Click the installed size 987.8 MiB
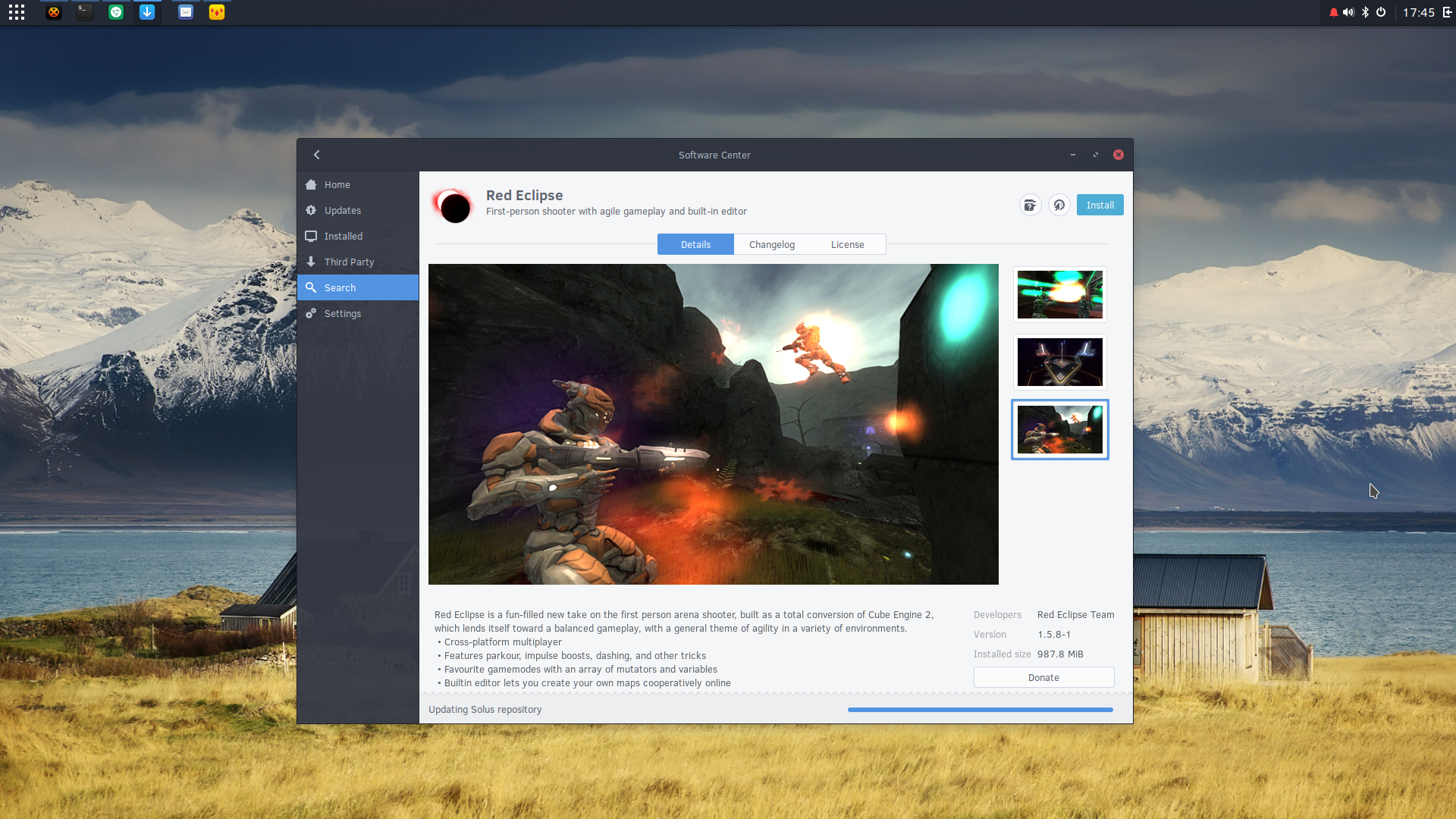The height and width of the screenshot is (819, 1456). pyautogui.click(x=1060, y=654)
